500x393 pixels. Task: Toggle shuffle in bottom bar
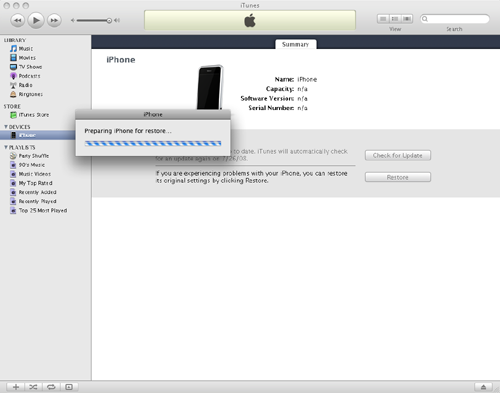pos(33,387)
